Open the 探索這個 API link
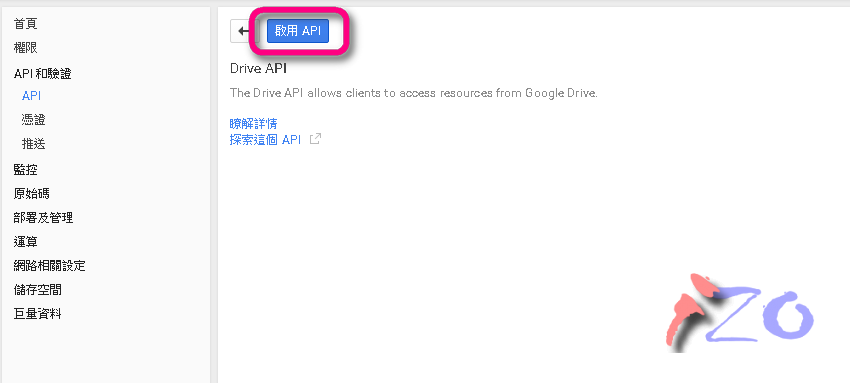850x383 pixels. pyautogui.click(x=265, y=140)
